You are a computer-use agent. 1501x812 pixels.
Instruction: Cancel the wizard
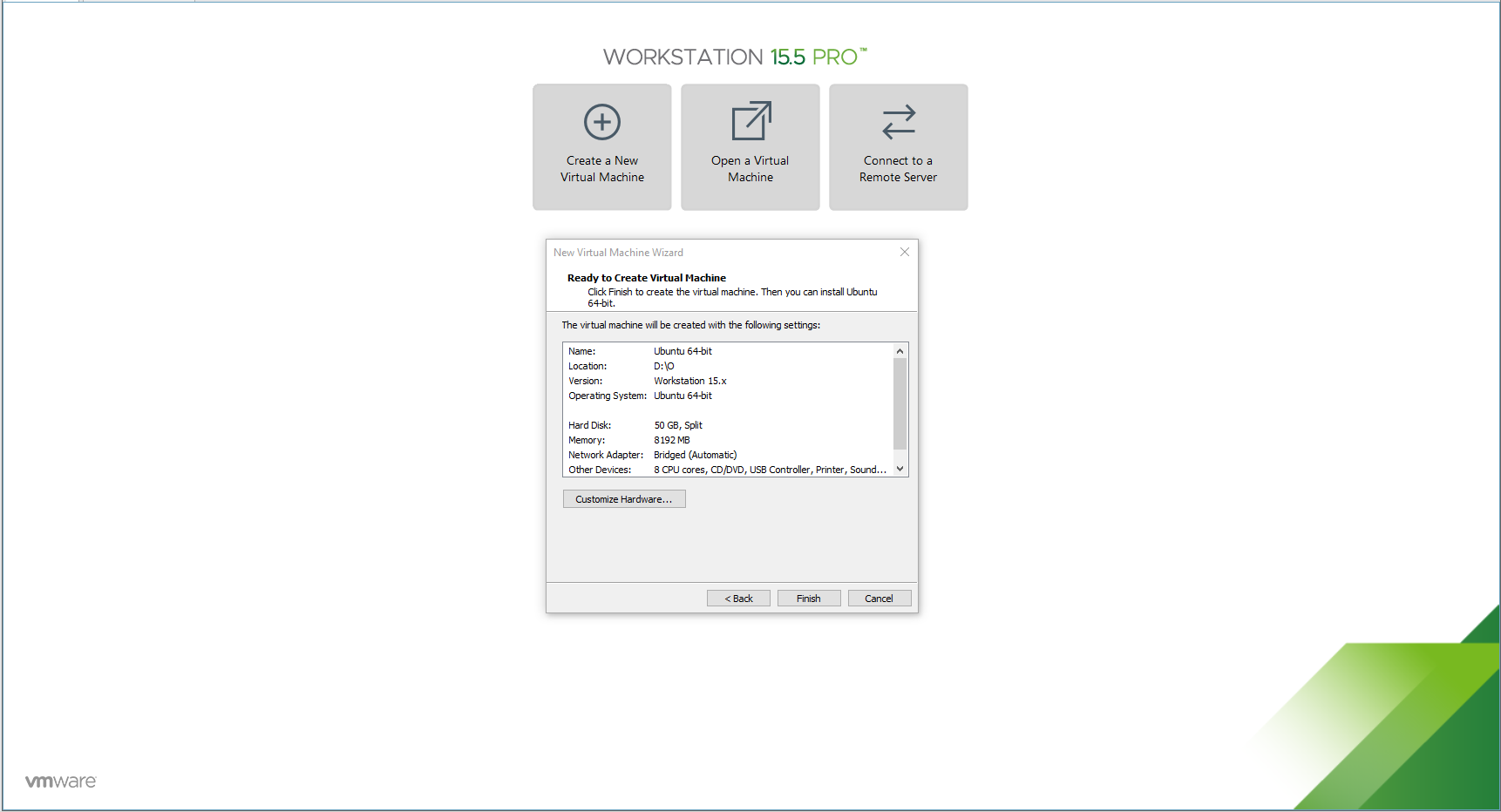click(880, 599)
